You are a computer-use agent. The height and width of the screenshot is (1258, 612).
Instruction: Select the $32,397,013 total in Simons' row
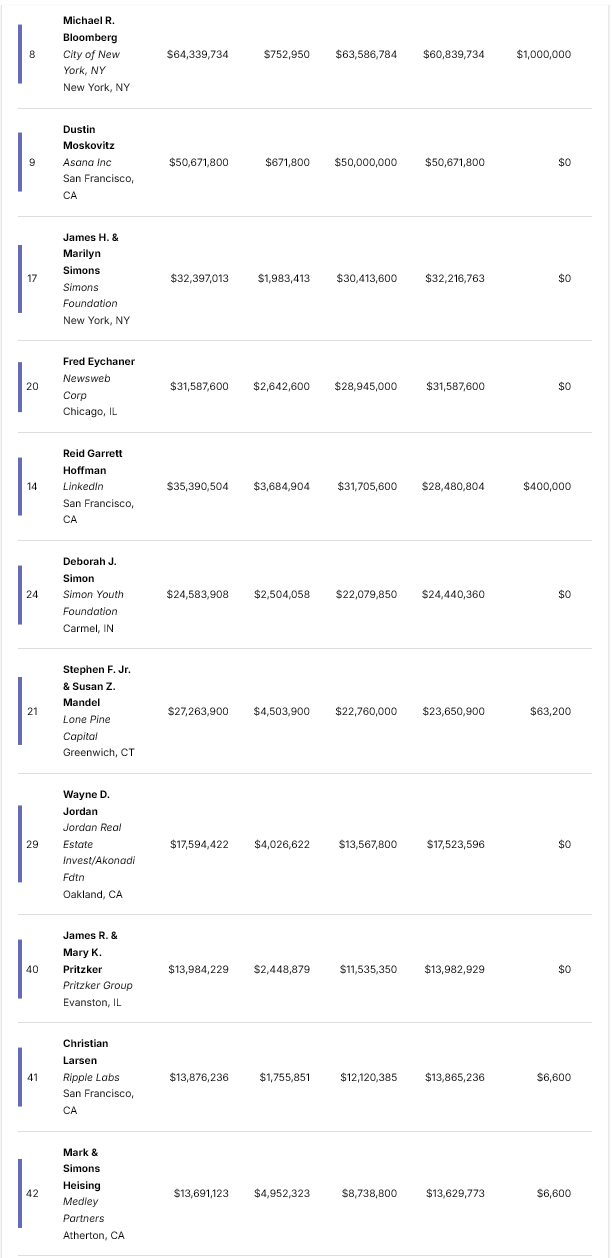pyautogui.click(x=199, y=278)
